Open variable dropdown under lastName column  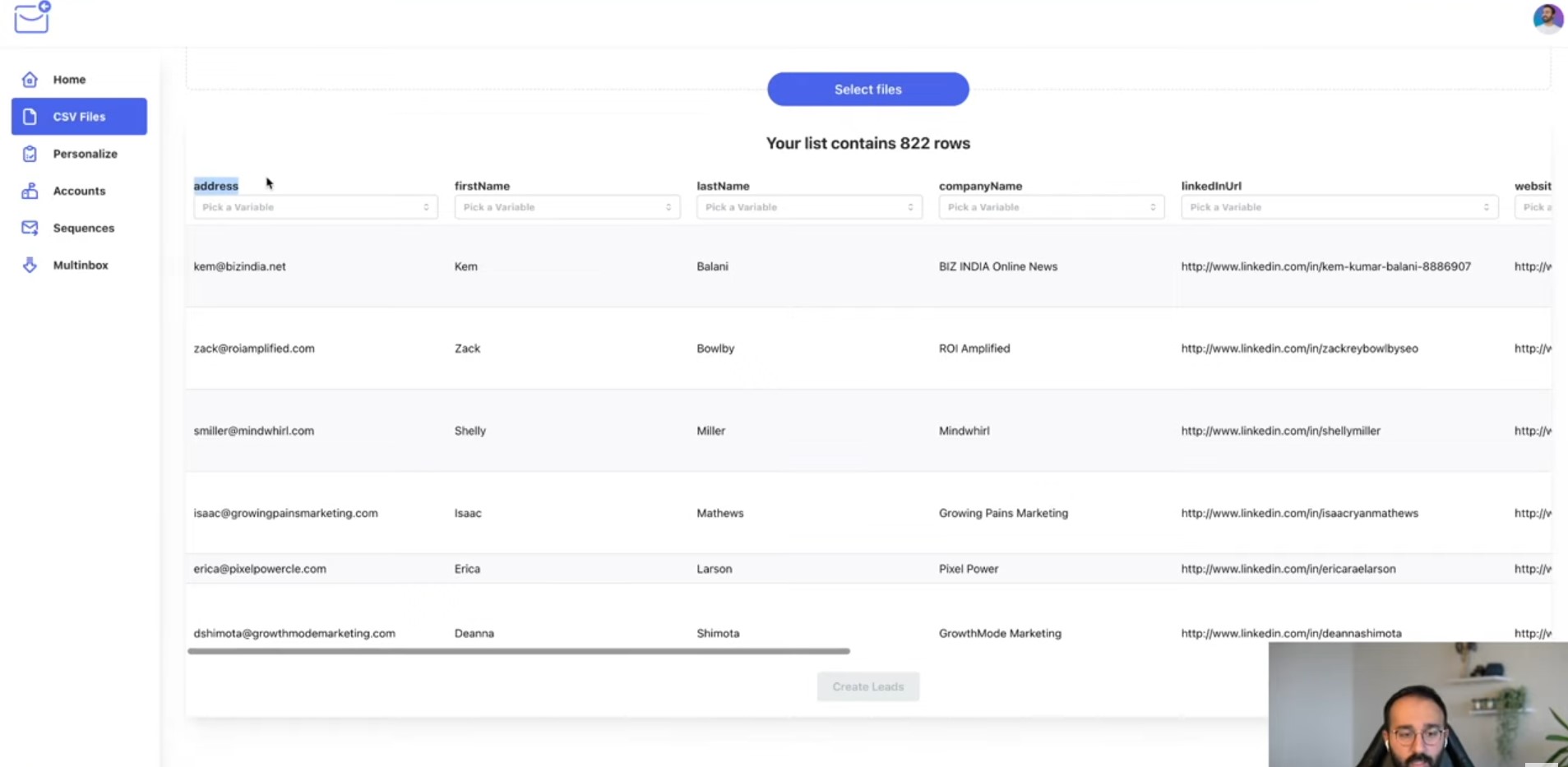point(809,207)
